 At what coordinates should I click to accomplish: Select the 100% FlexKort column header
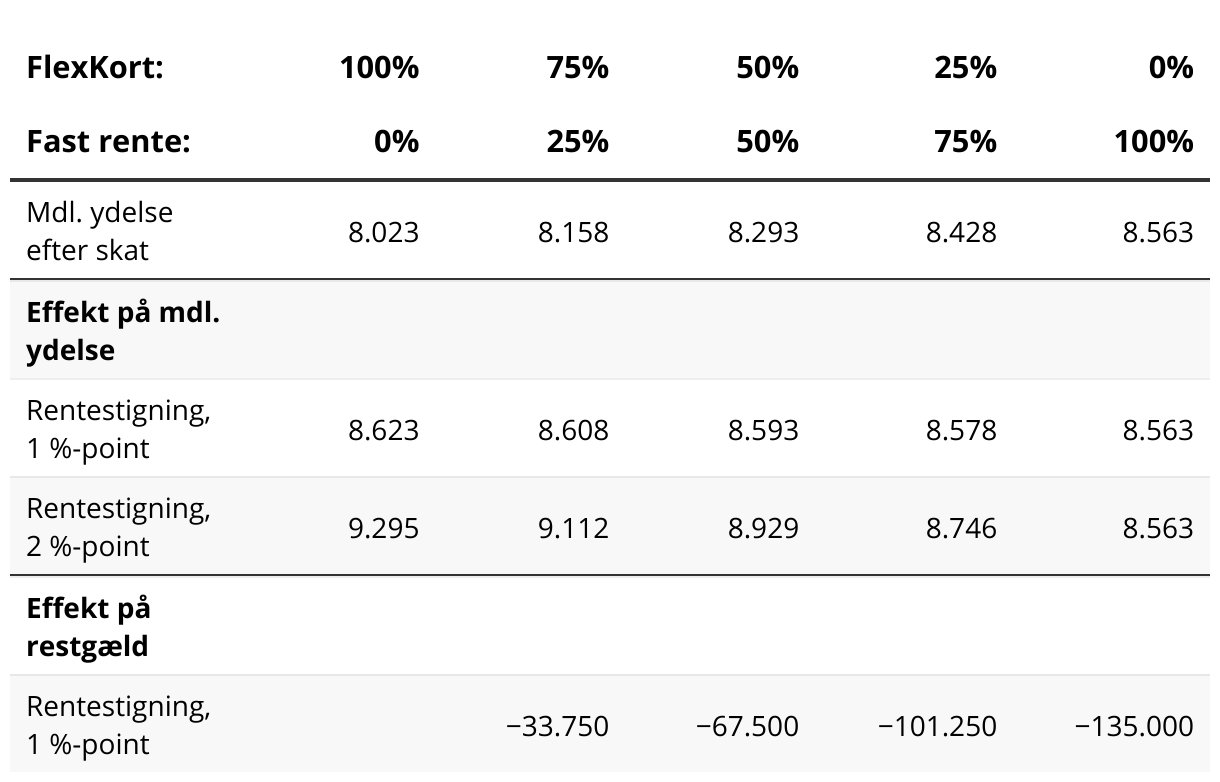tap(379, 68)
